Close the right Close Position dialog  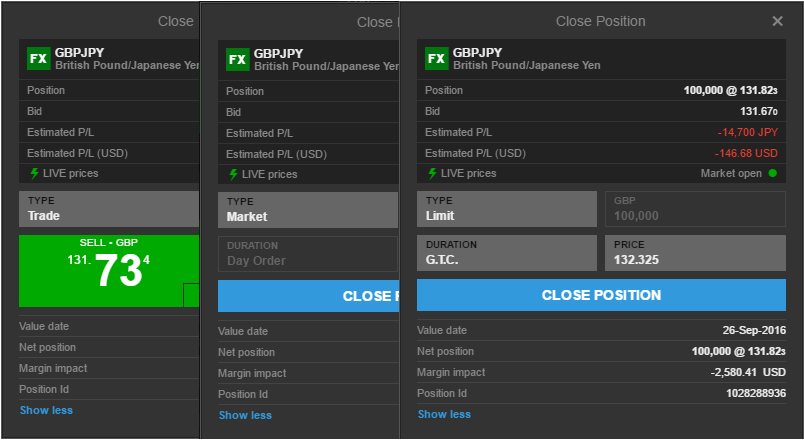coord(777,21)
